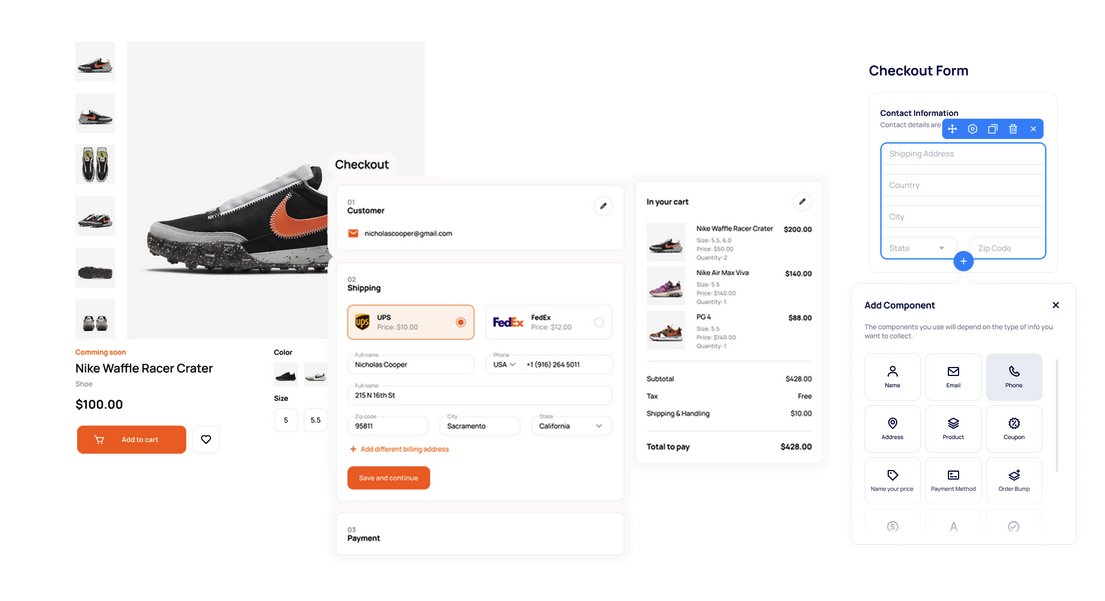The width and height of the screenshot is (1105, 601).
Task: Select UPS shipping radio option
Action: [x=460, y=322]
